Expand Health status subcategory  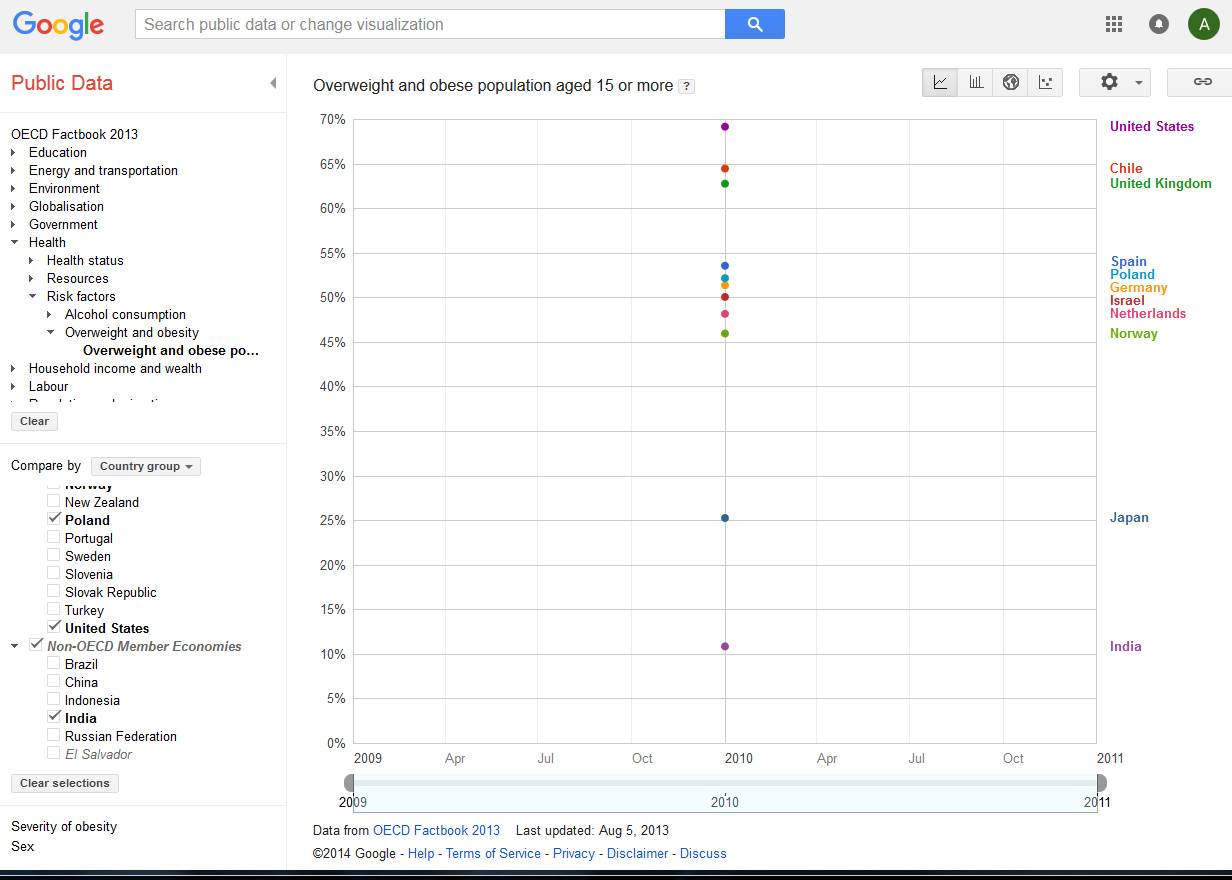[32, 260]
